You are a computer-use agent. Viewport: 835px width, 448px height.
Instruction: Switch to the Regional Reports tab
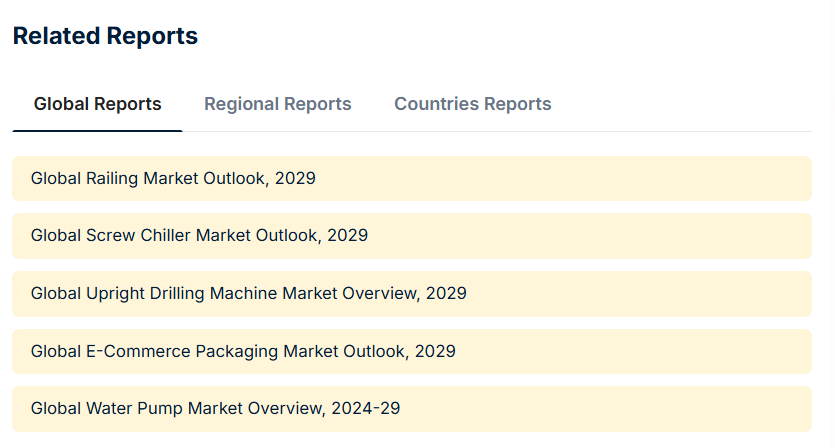tap(277, 104)
